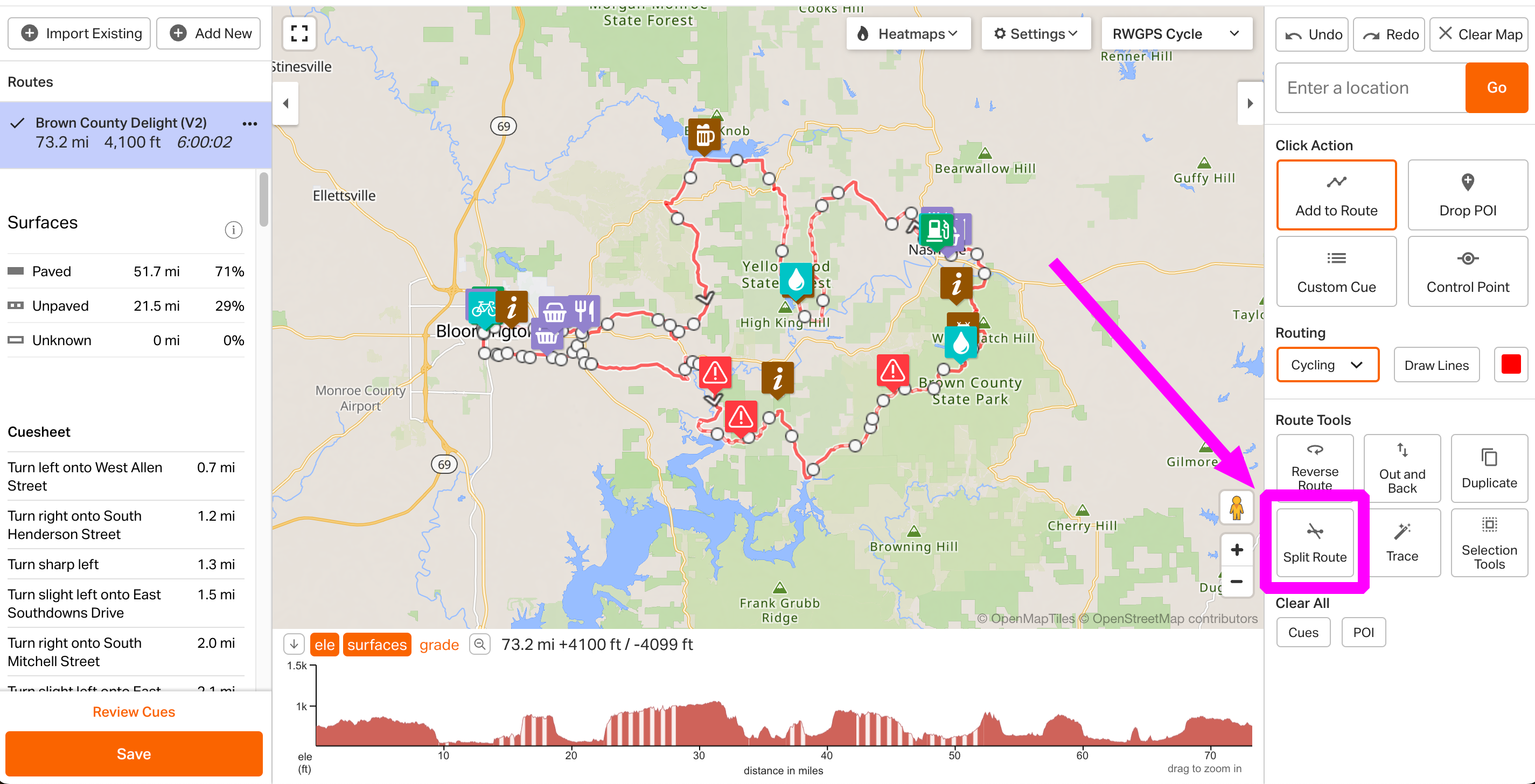The height and width of the screenshot is (784, 1535).
Task: Use the Duplicate route tool
Action: [1489, 468]
